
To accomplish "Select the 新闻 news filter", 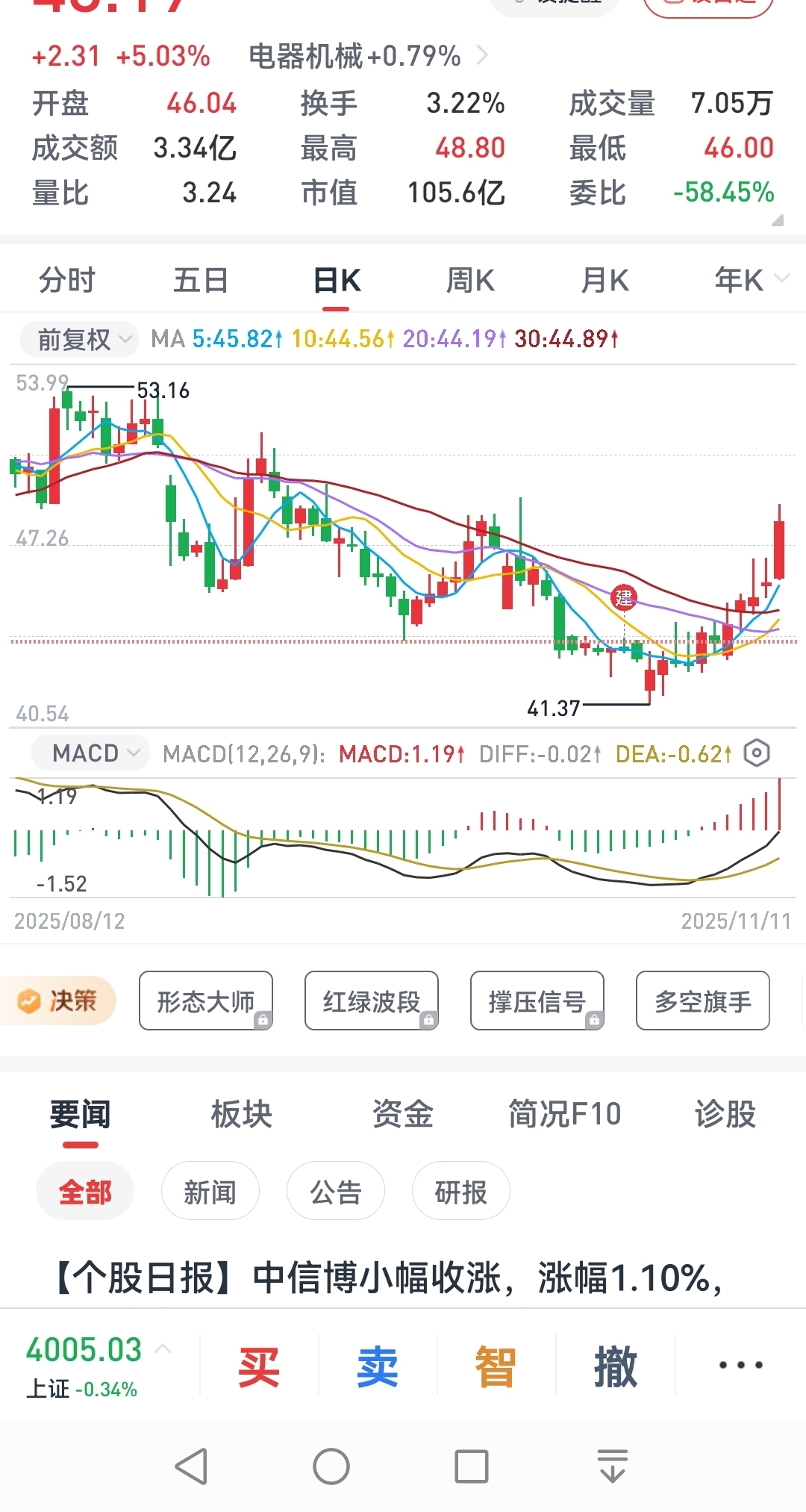I will 210,1192.
